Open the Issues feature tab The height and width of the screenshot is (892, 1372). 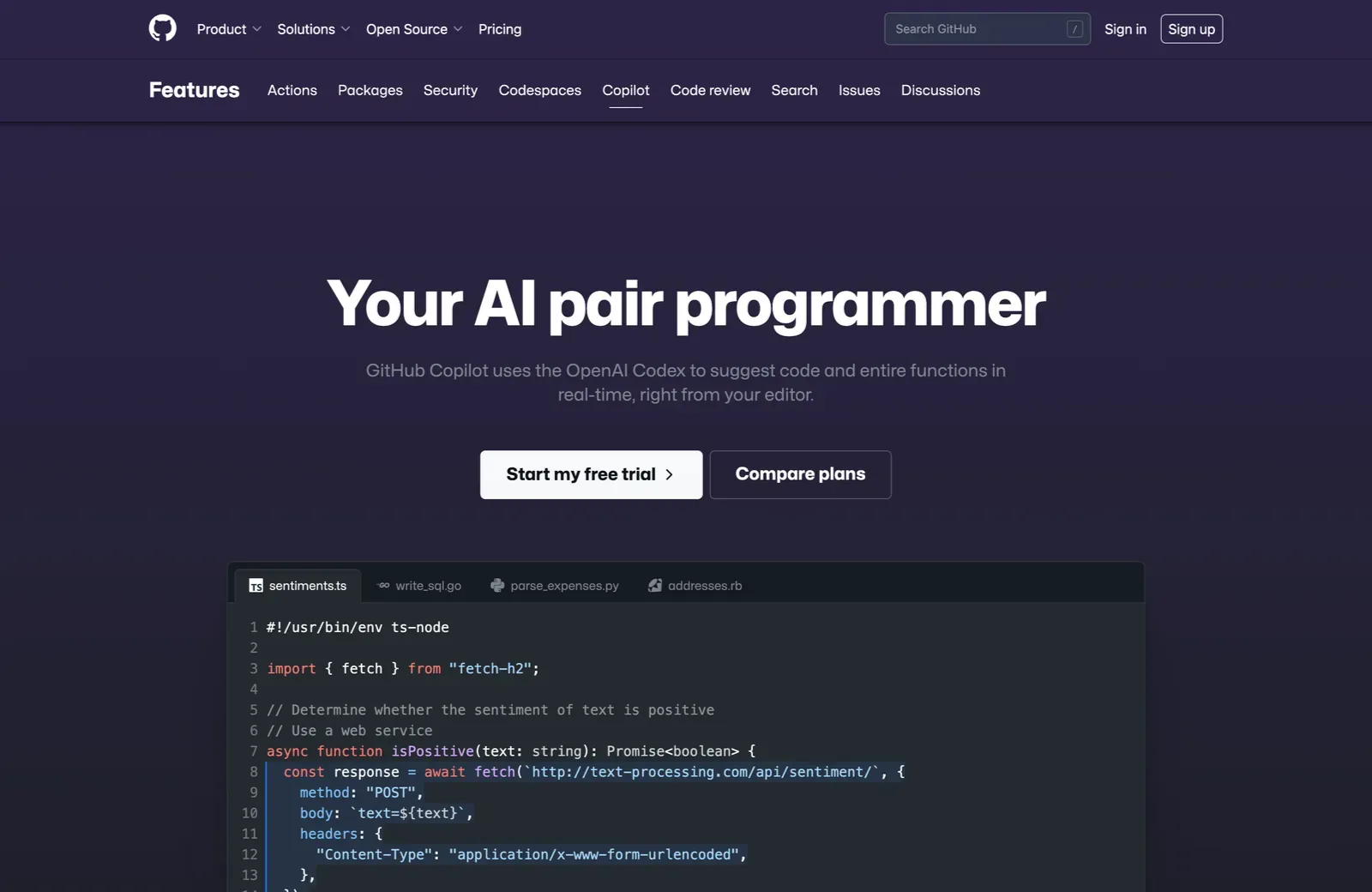pyautogui.click(x=859, y=90)
